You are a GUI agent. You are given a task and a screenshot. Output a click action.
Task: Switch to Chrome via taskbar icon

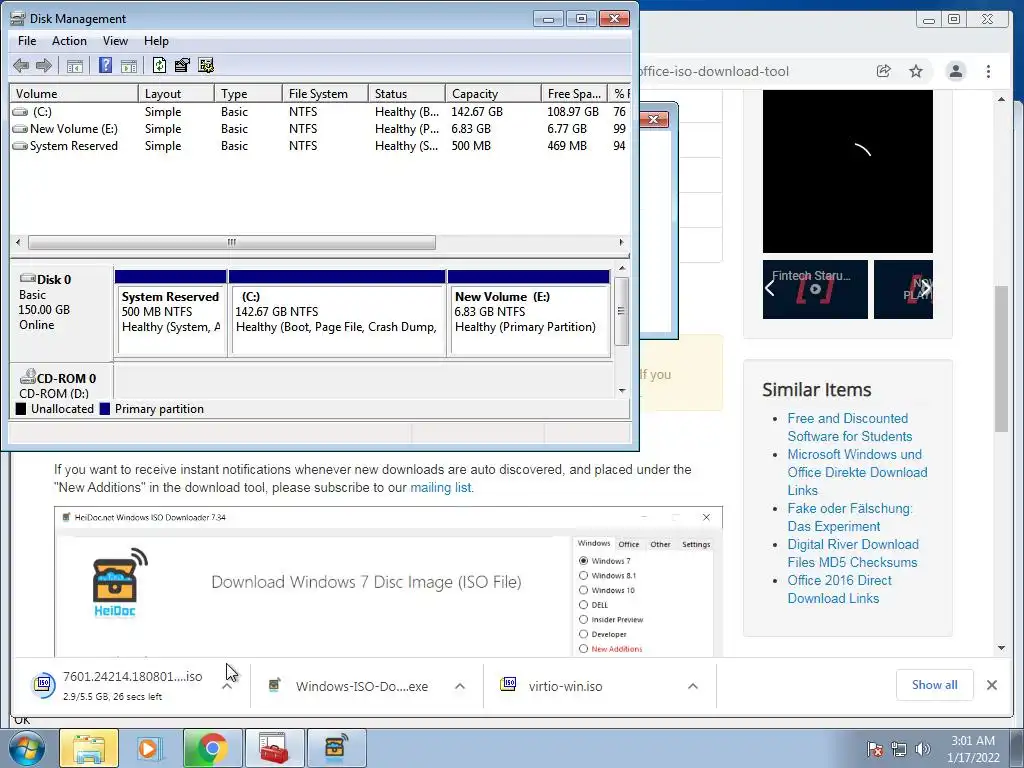click(x=212, y=748)
